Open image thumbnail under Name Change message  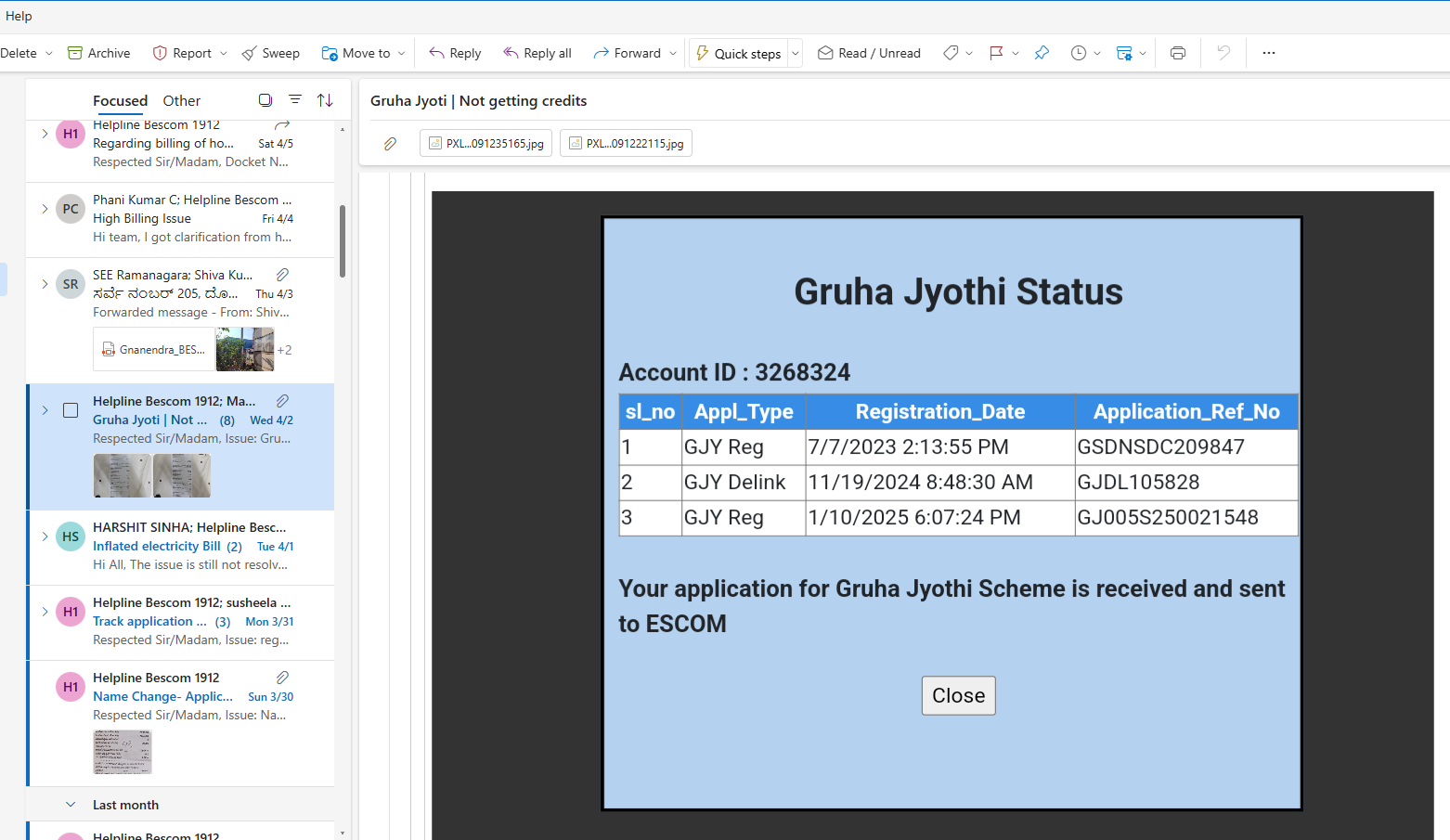[123, 752]
